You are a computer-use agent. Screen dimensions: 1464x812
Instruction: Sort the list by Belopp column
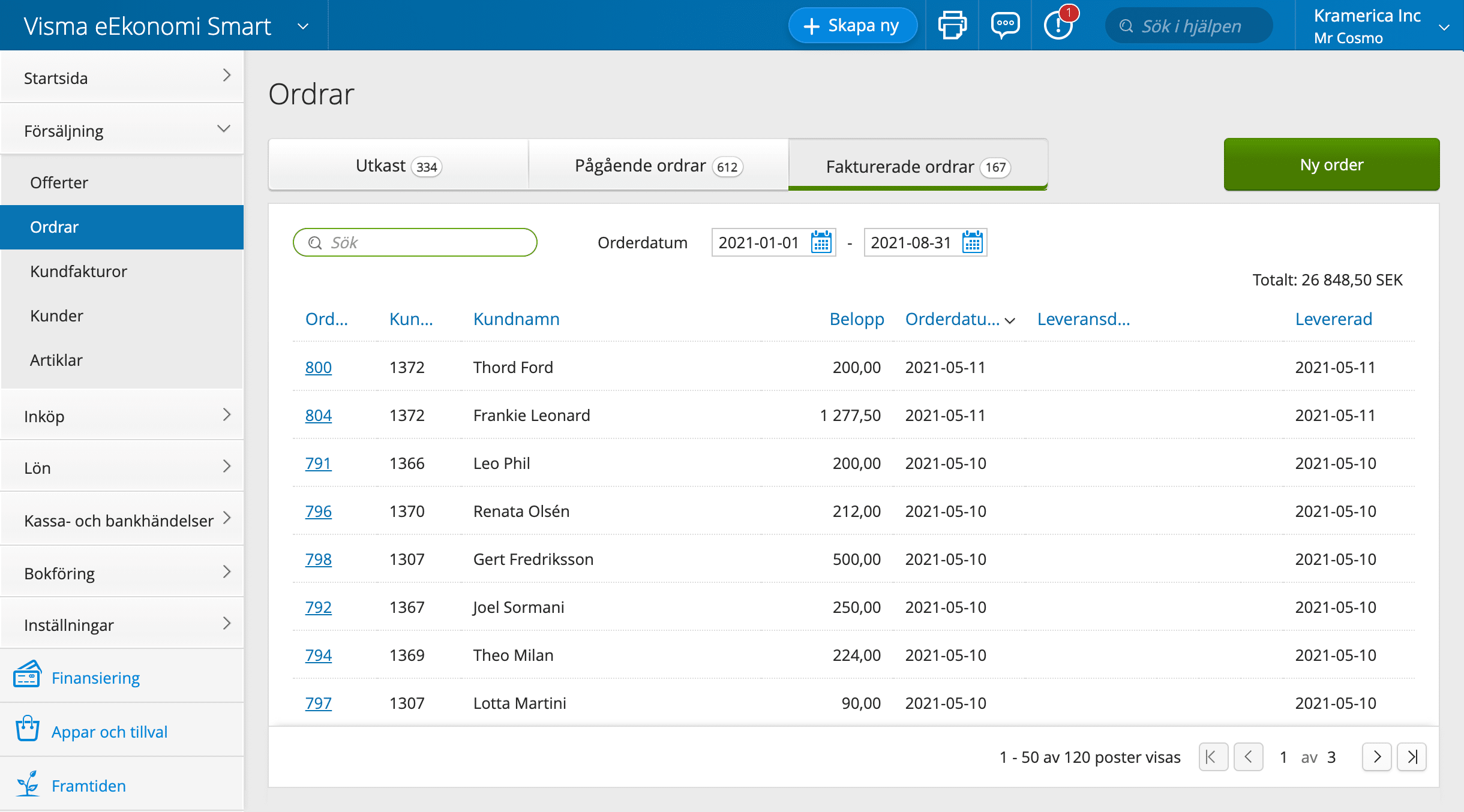click(857, 318)
